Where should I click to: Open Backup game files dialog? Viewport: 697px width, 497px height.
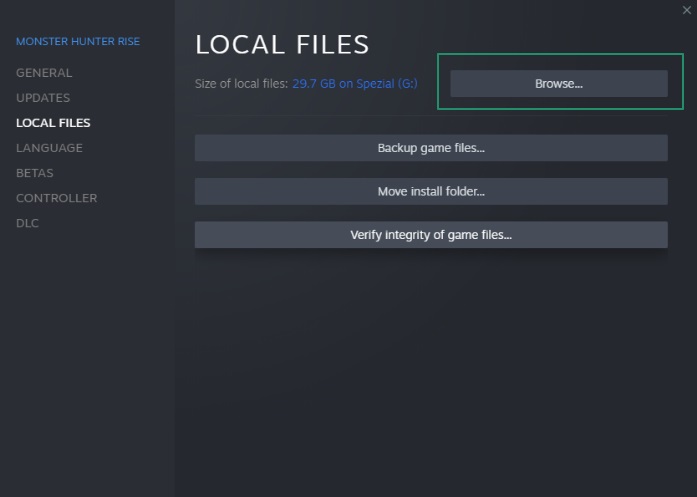pos(431,148)
